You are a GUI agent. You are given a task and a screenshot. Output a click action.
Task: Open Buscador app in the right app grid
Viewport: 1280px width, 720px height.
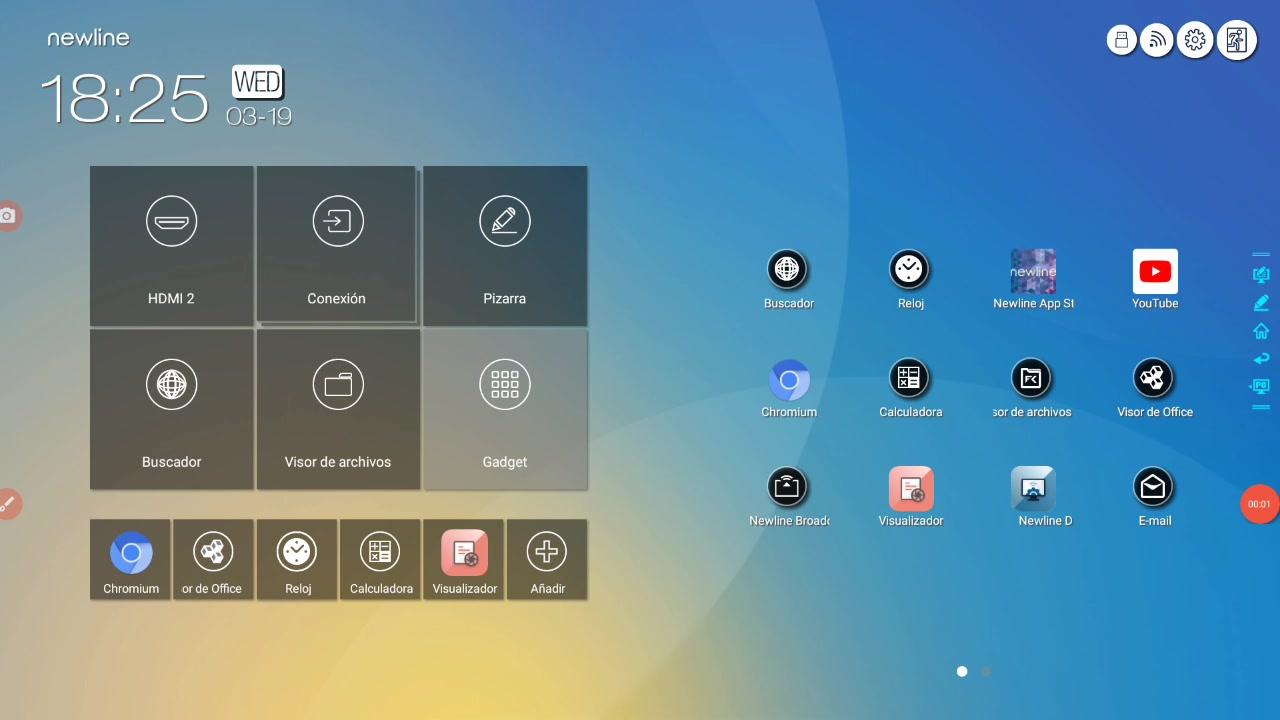(788, 279)
